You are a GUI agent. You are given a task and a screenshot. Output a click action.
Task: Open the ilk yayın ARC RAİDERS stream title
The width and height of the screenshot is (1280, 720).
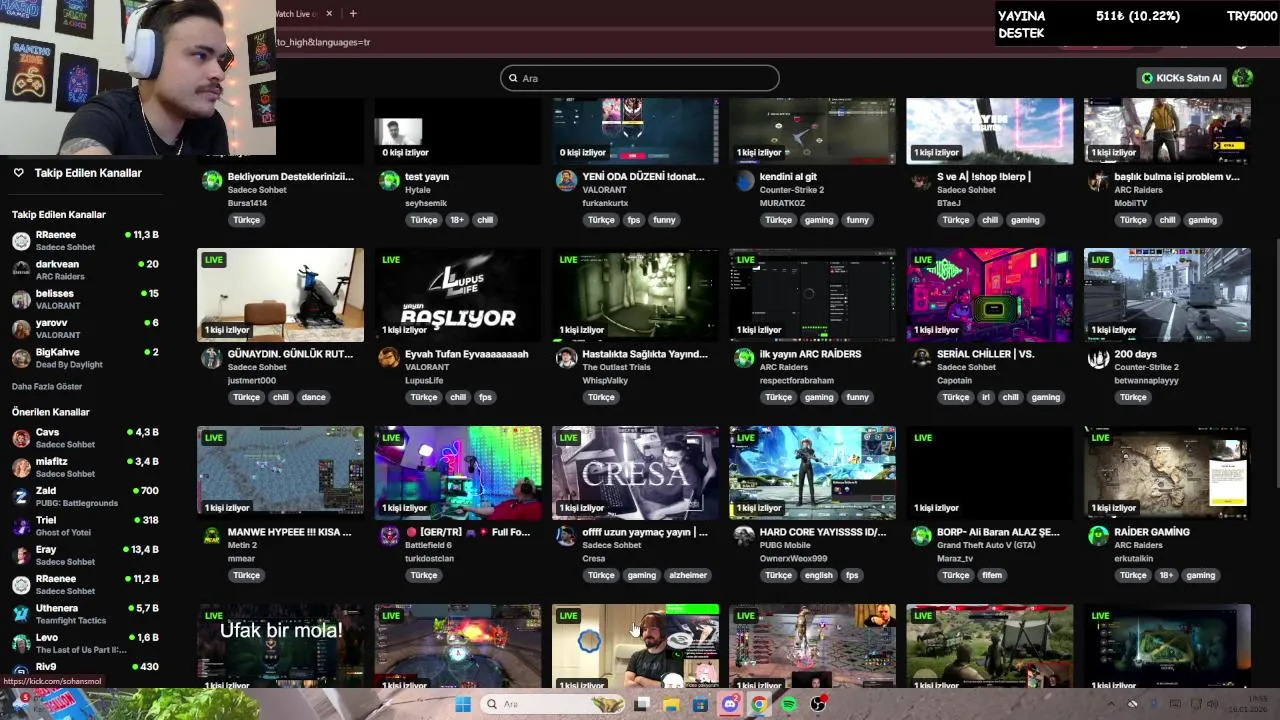[810, 354]
